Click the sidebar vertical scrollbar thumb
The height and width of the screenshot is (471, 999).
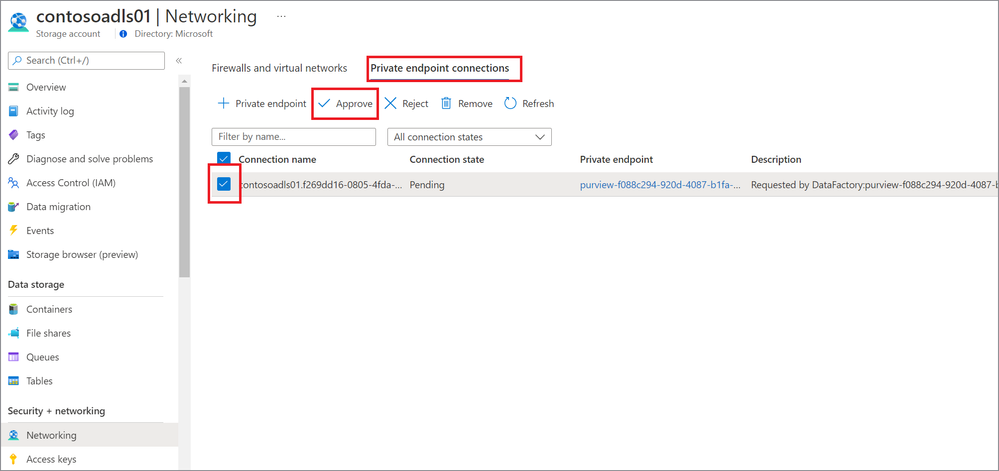(184, 182)
